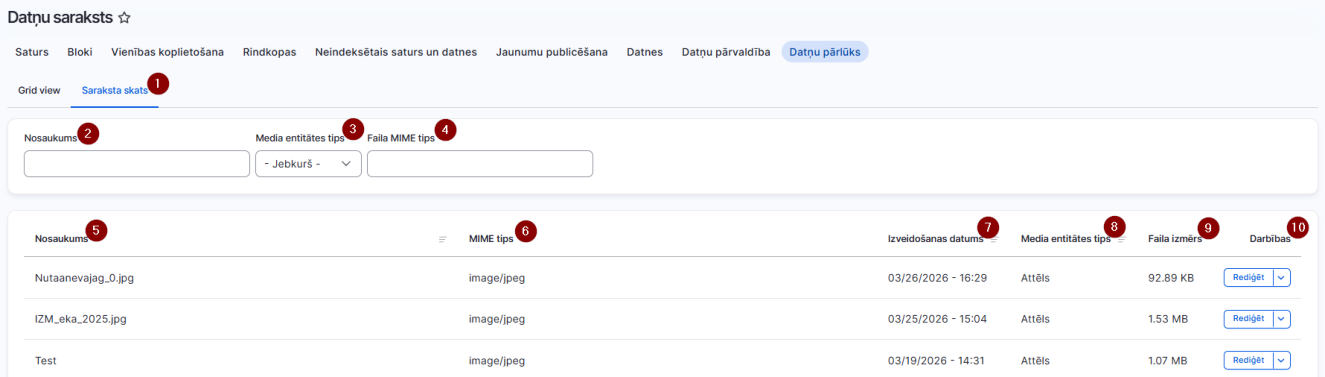The width and height of the screenshot is (1325, 377).
Task: Sort by Faila izmērs column header
Action: pyautogui.click(x=1174, y=239)
